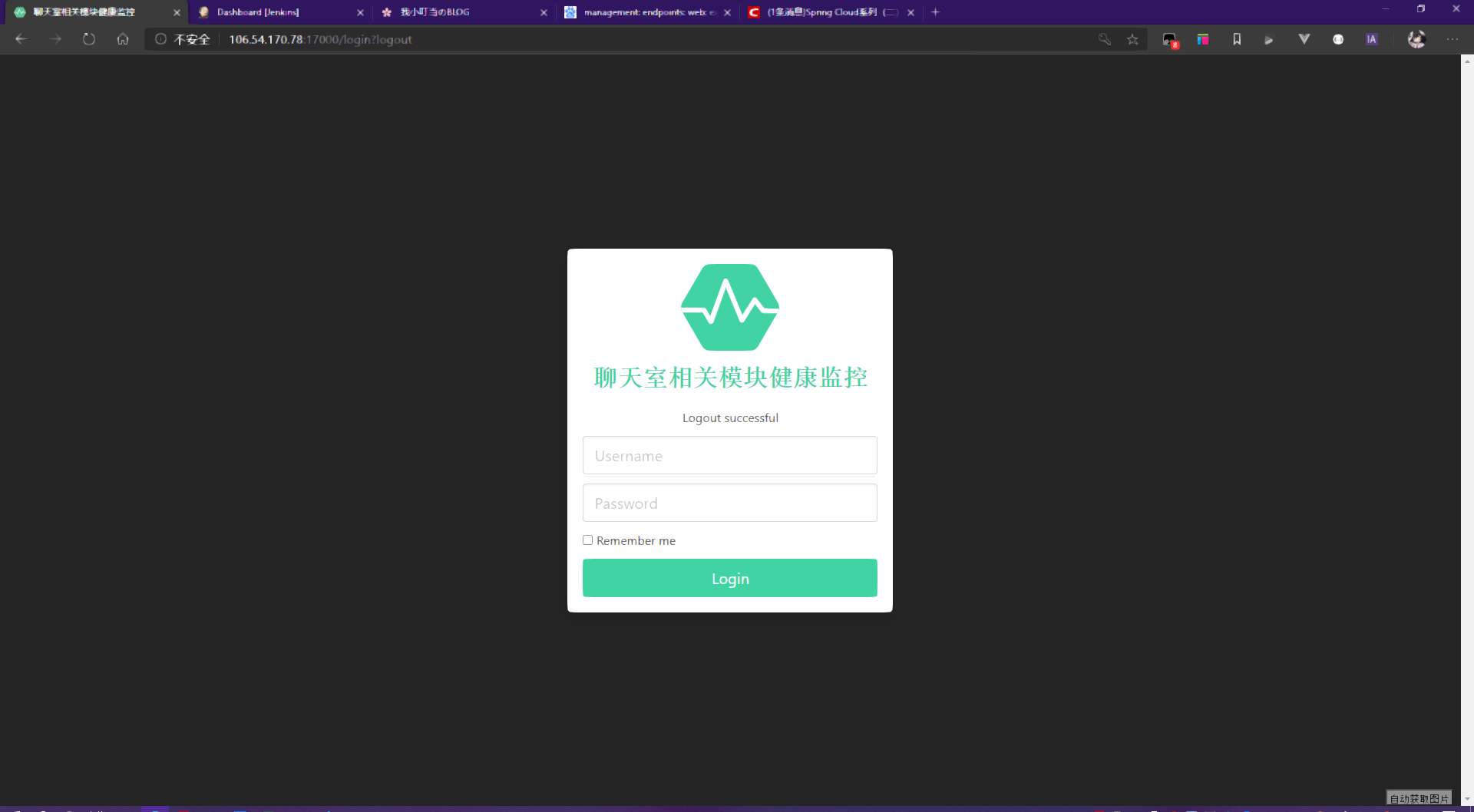Open the IA extension icon
The height and width of the screenshot is (812, 1474).
point(1371,39)
